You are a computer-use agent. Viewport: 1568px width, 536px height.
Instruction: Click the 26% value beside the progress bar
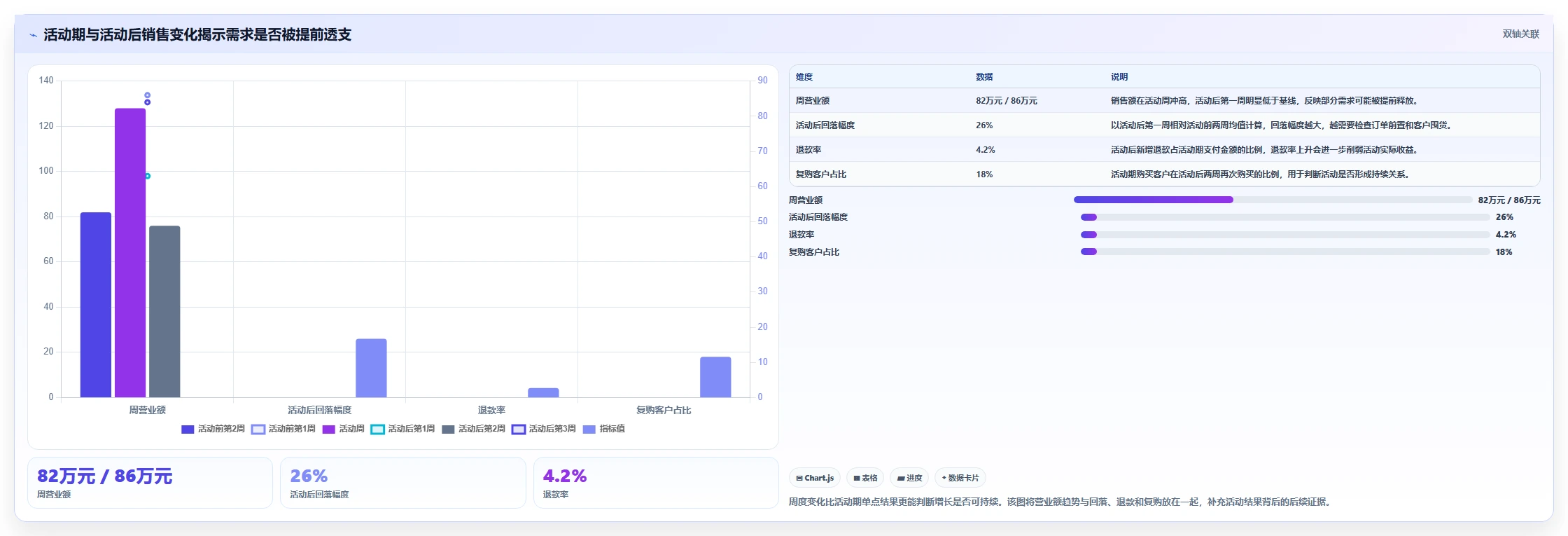(1504, 217)
